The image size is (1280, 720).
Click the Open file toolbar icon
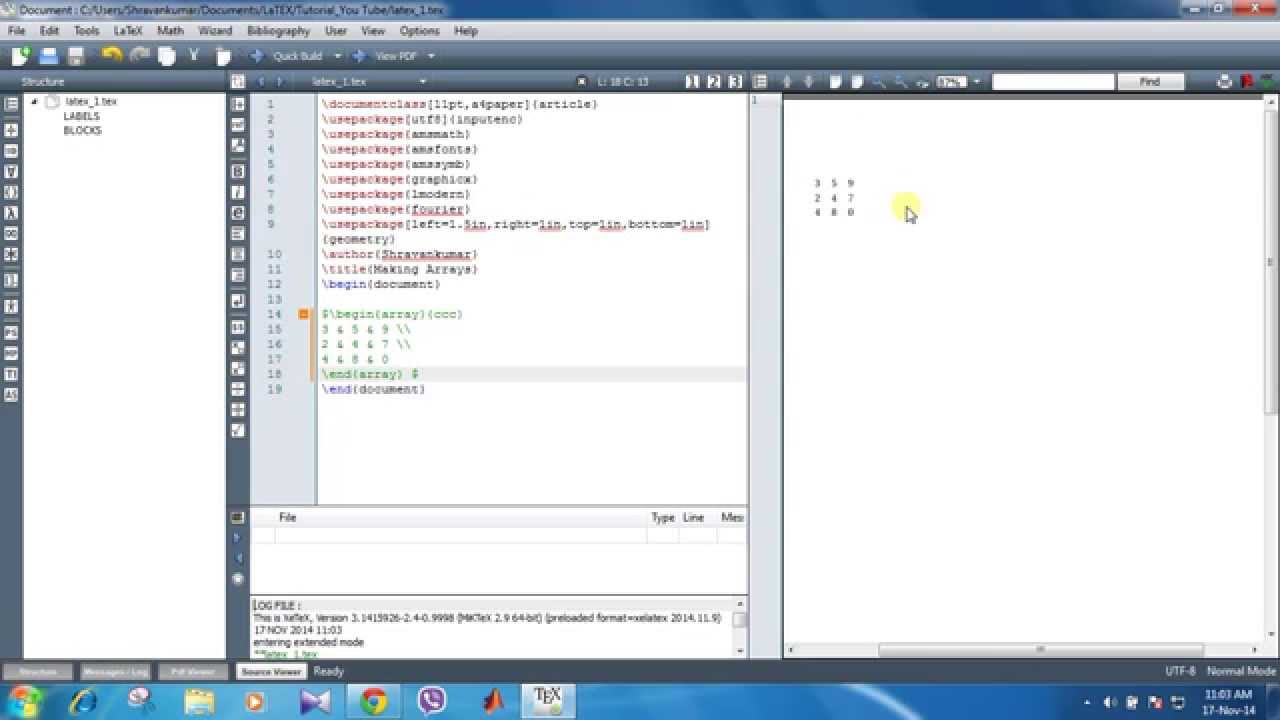[48, 56]
